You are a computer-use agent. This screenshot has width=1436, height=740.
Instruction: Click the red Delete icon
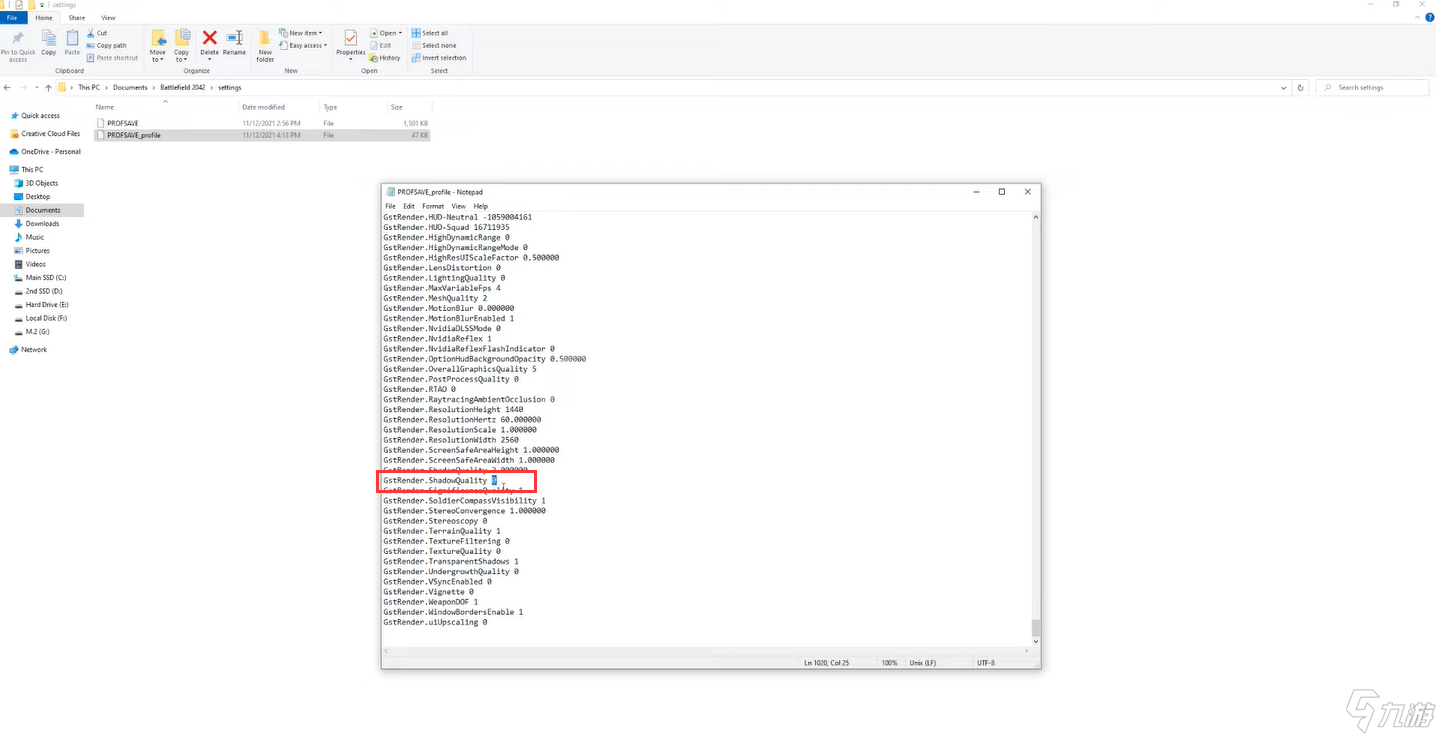pos(209,38)
